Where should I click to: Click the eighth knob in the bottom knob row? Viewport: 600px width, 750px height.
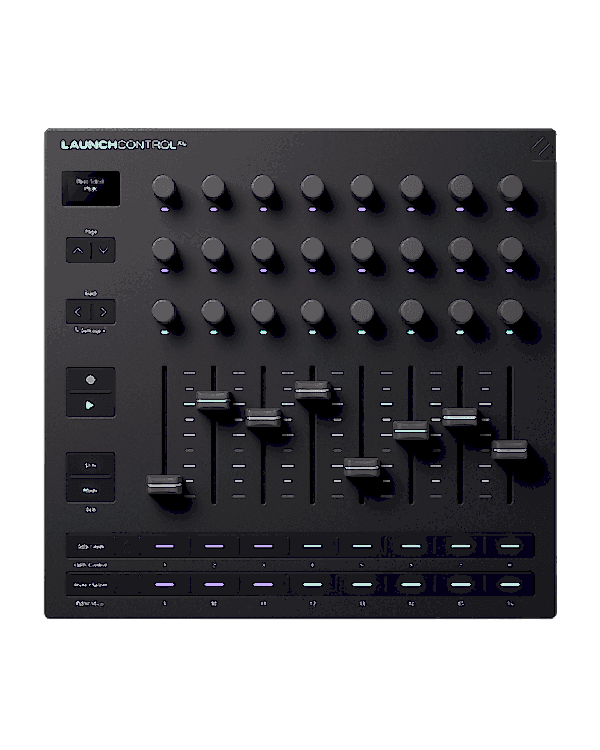[x=511, y=311]
